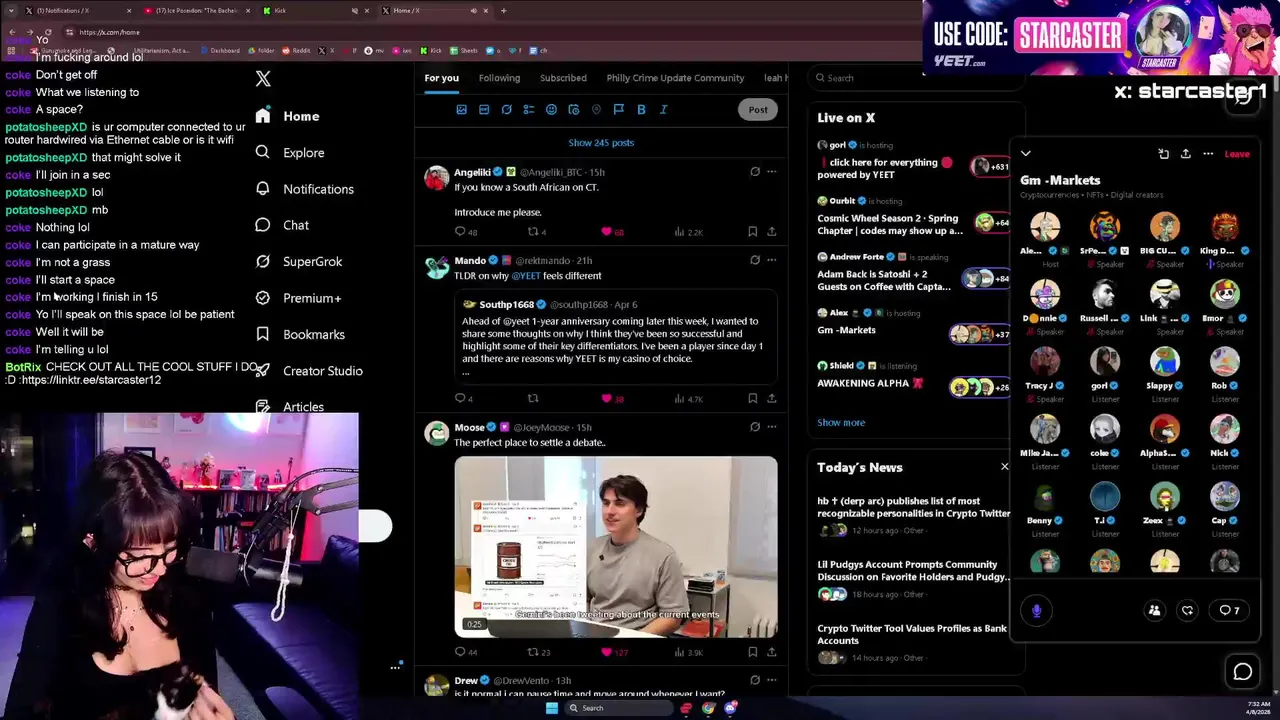Apply bold formatting in the composer
The image size is (1280, 720).
click(x=641, y=110)
